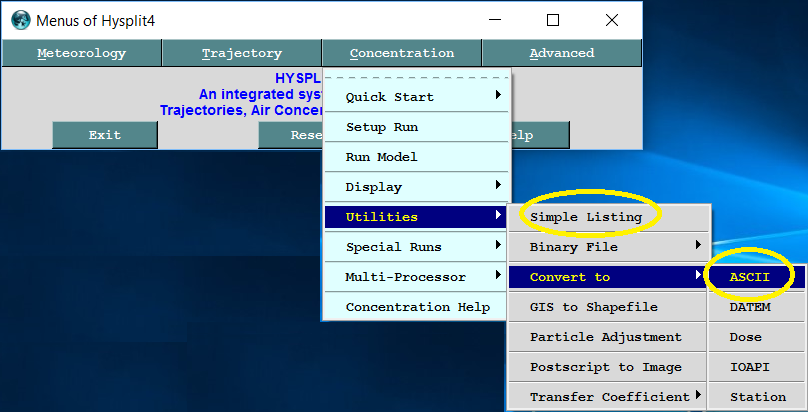This screenshot has width=808, height=412.
Task: Select the Run Model menu entry
Action: coord(416,157)
